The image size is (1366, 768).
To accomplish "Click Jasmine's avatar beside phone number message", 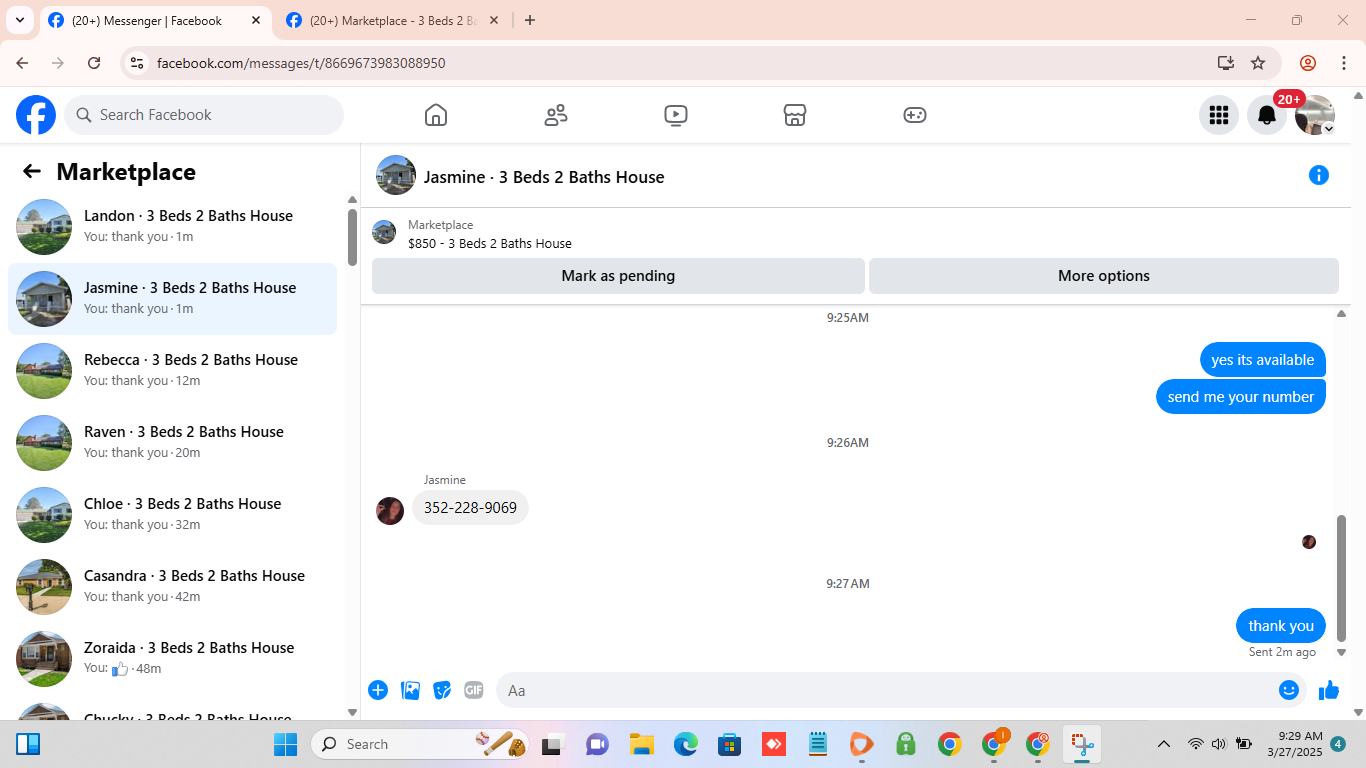I will [390, 510].
